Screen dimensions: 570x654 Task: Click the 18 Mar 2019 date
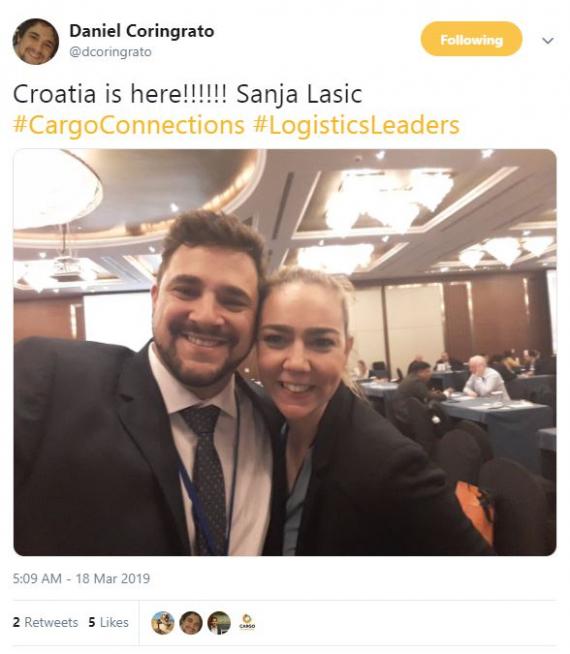[x=113, y=579]
